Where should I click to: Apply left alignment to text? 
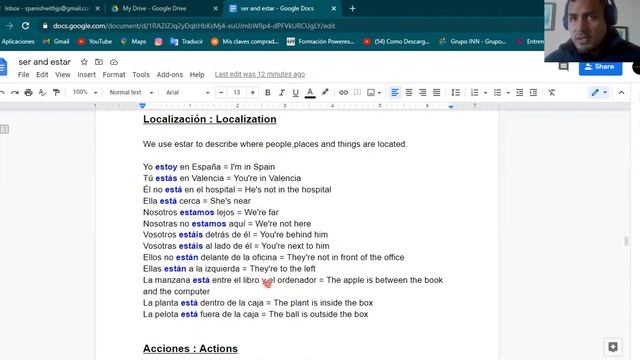[x=395, y=93]
